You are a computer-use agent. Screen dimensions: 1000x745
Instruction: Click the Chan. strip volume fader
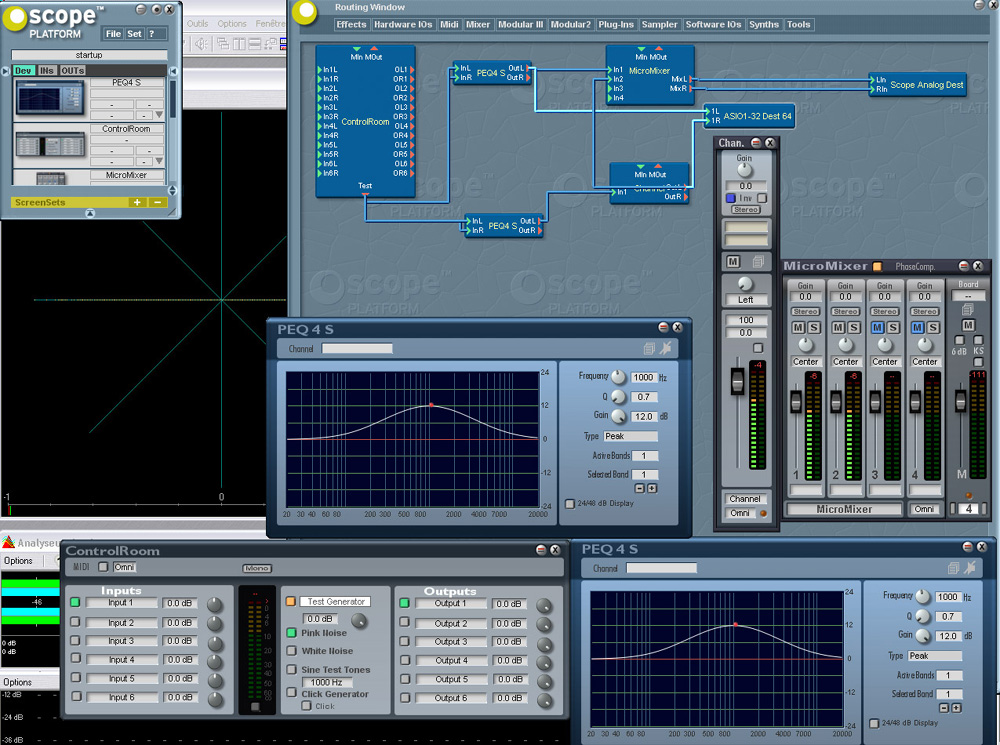(x=737, y=381)
